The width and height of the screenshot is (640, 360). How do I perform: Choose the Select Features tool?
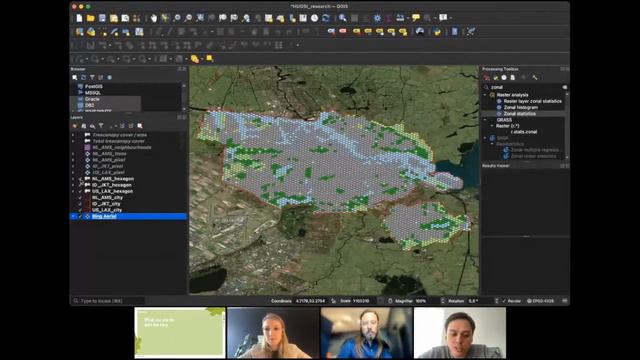(x=195, y=59)
